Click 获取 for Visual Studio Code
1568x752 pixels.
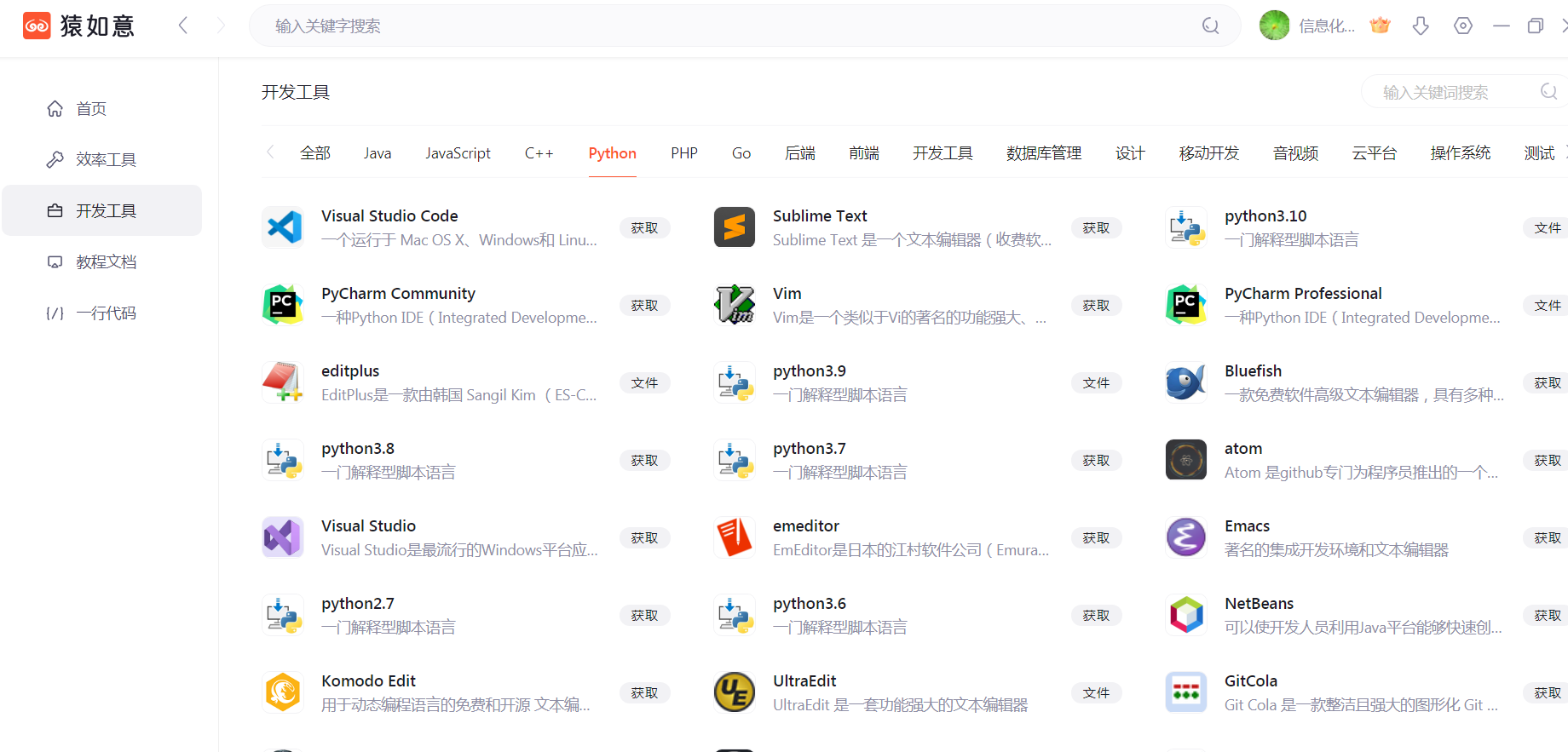point(645,228)
